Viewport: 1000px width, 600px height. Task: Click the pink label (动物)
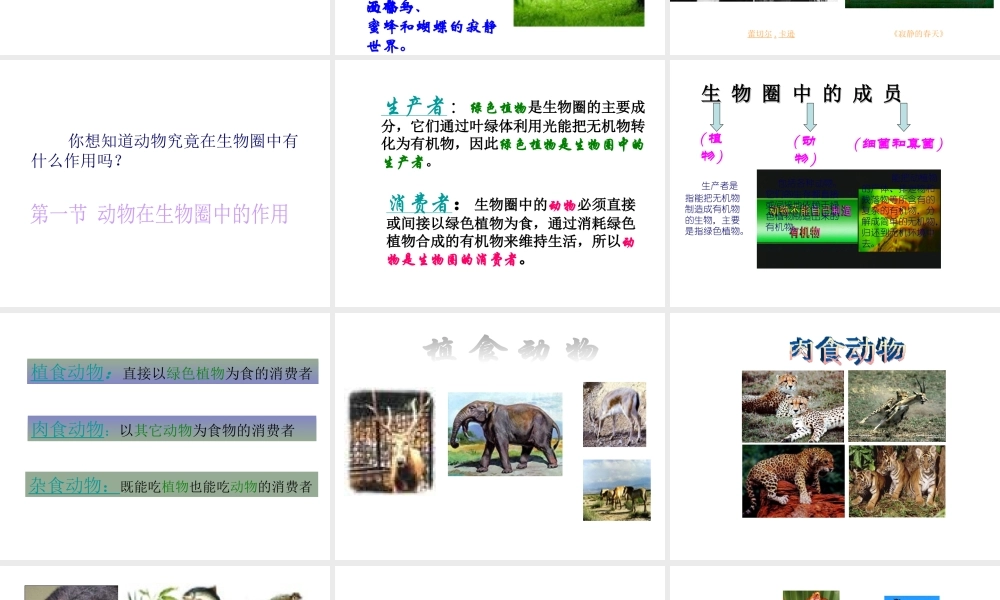805,150
